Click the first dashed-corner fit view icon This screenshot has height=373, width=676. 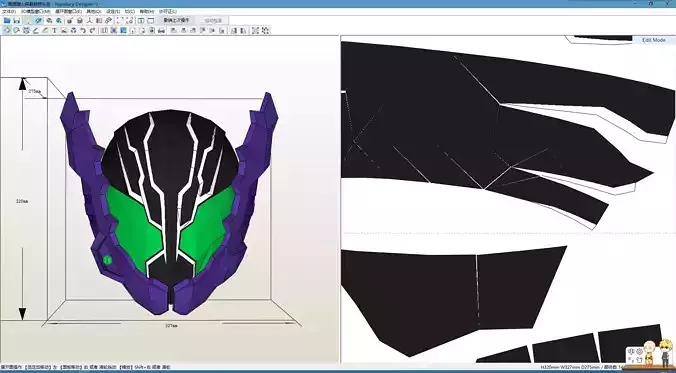point(120,20)
